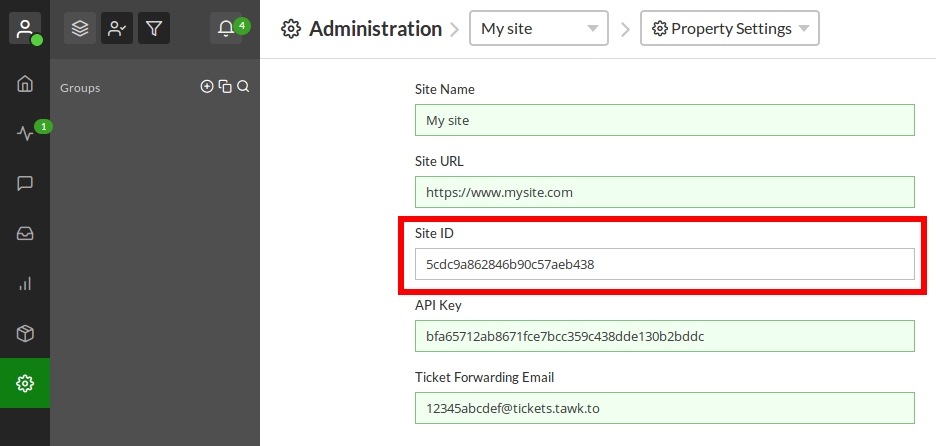Click the agents person icon

117,29
